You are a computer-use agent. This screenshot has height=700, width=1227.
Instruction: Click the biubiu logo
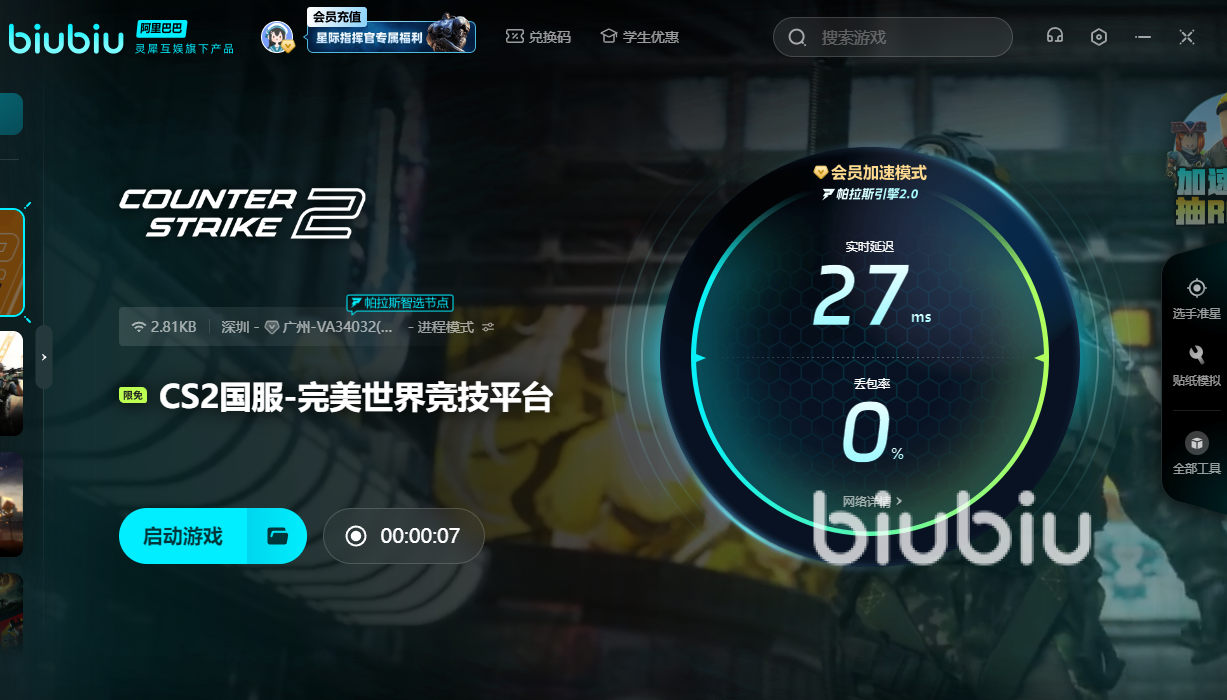pos(64,37)
